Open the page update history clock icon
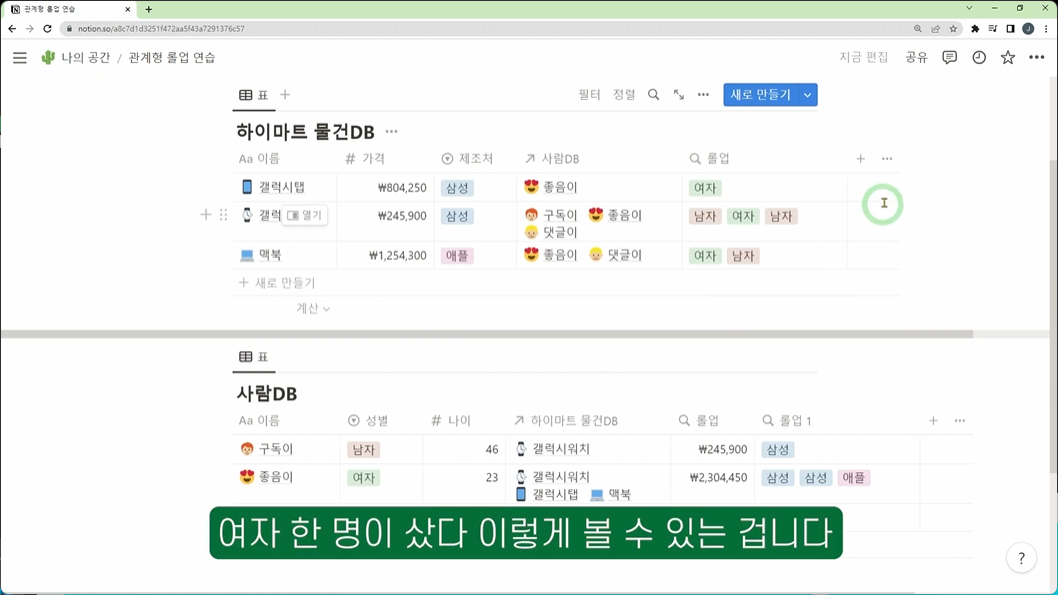This screenshot has height=595, width=1058. [979, 57]
